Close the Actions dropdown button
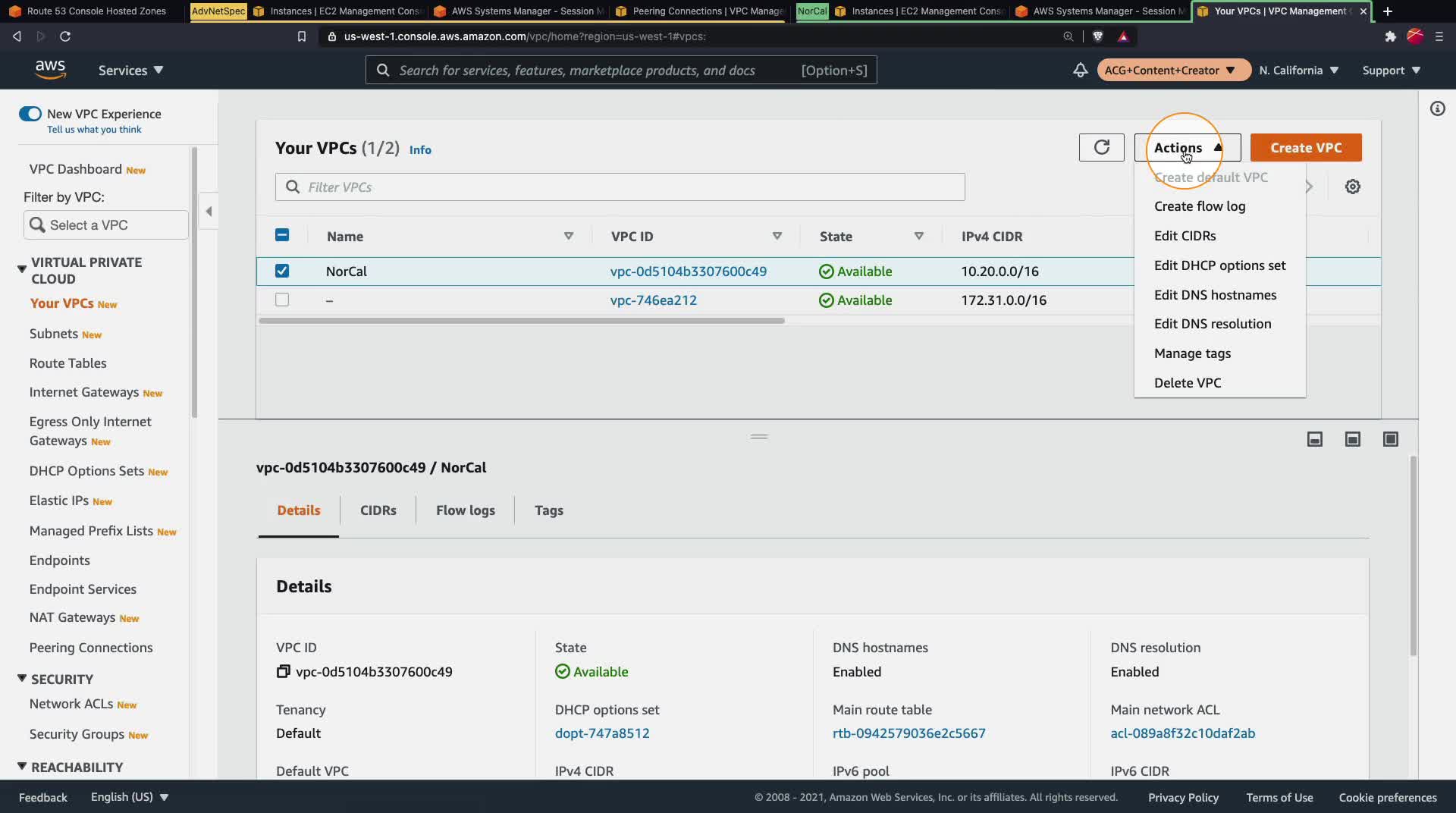Screen dimensions: 1456x813 click(x=1188, y=148)
